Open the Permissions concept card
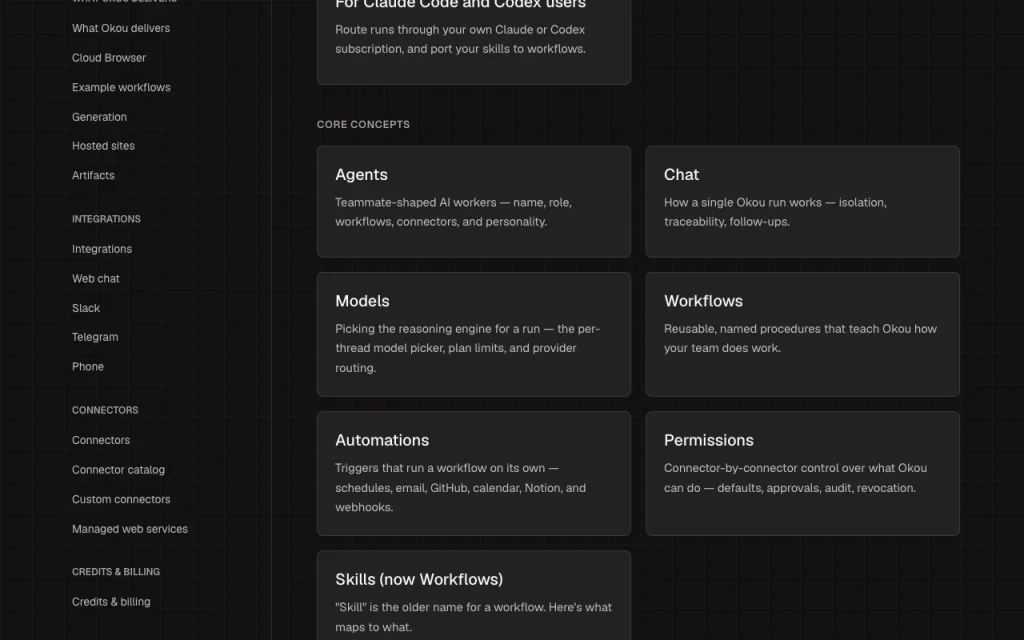1024x640 pixels. tap(802, 473)
